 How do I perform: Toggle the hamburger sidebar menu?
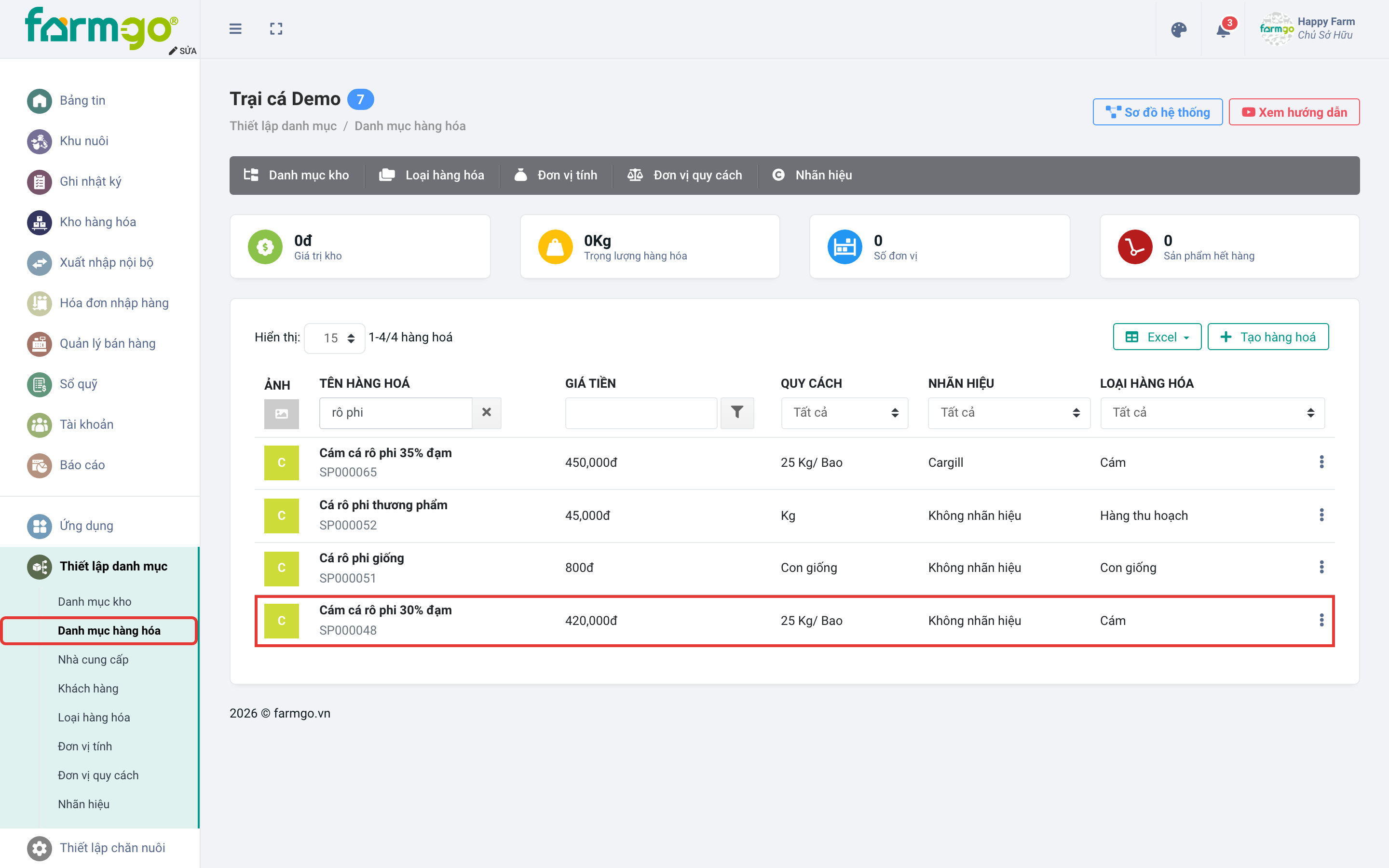click(x=235, y=29)
